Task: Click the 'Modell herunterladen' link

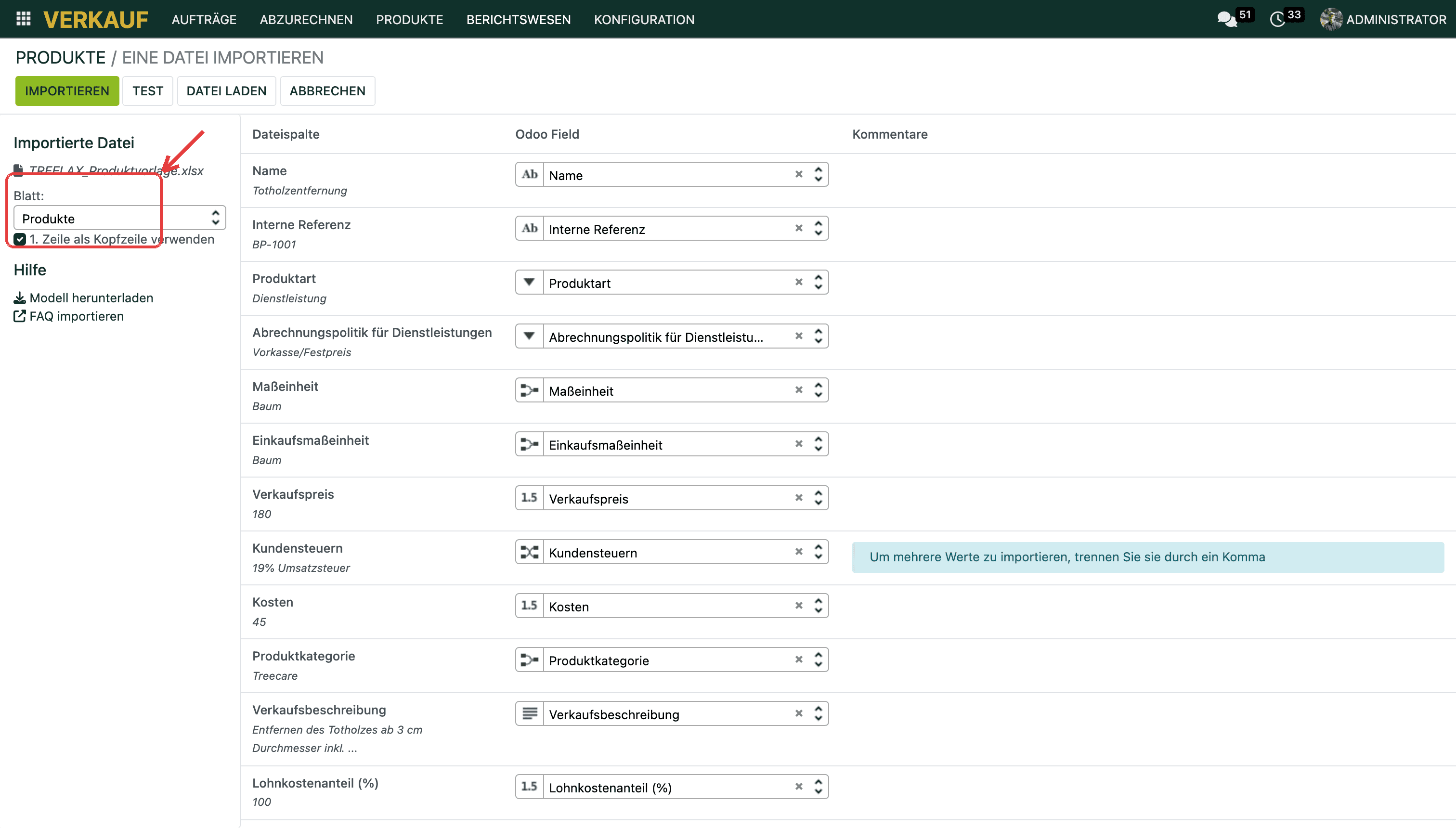Action: [84, 298]
